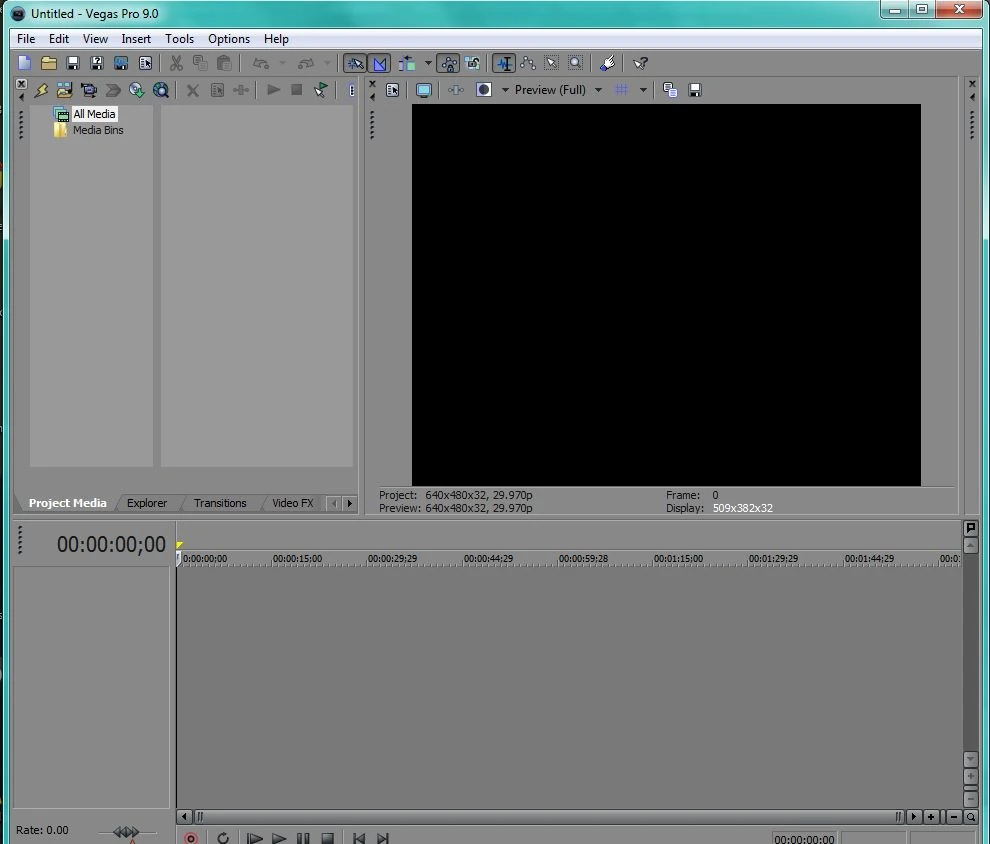990x844 pixels.
Task: Create a new project with the New icon
Action: [x=25, y=63]
